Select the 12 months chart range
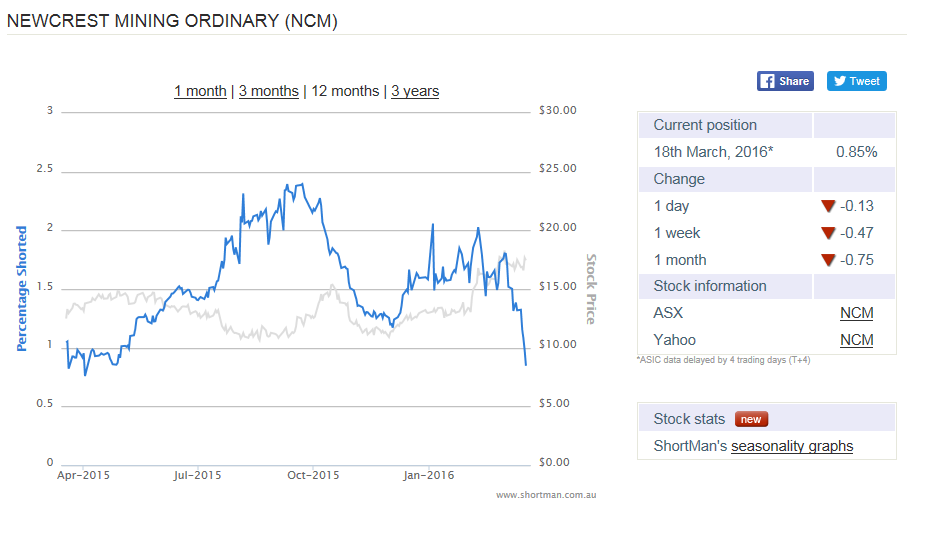 coord(345,91)
